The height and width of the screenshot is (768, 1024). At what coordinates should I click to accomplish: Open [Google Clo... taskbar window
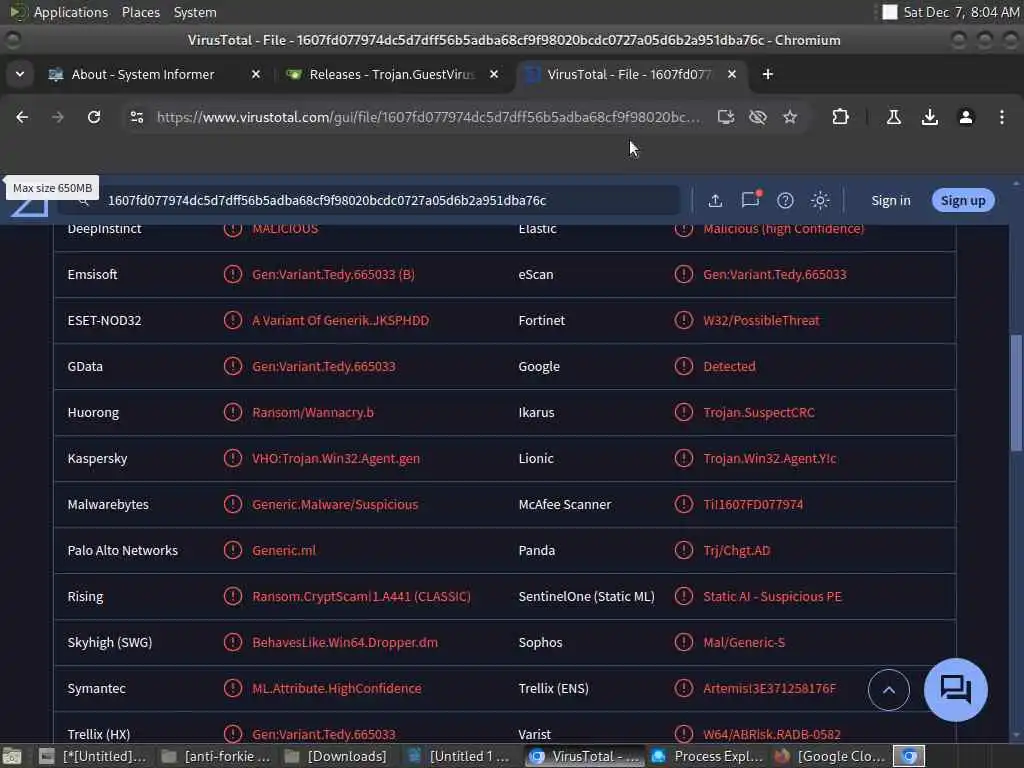(830, 756)
